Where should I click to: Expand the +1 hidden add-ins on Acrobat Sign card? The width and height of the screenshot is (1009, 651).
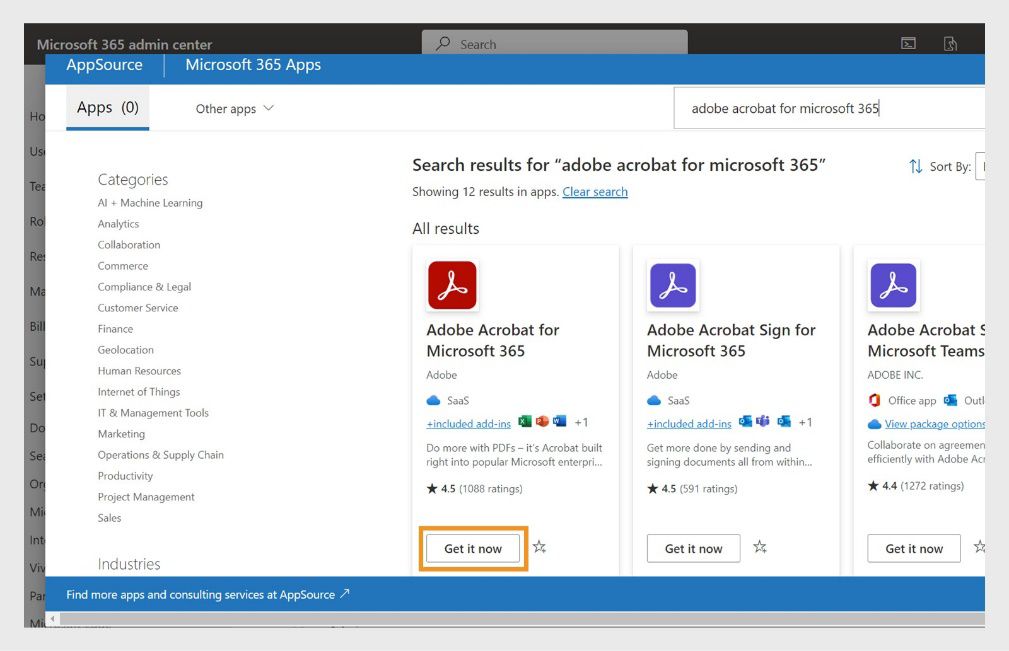805,421
